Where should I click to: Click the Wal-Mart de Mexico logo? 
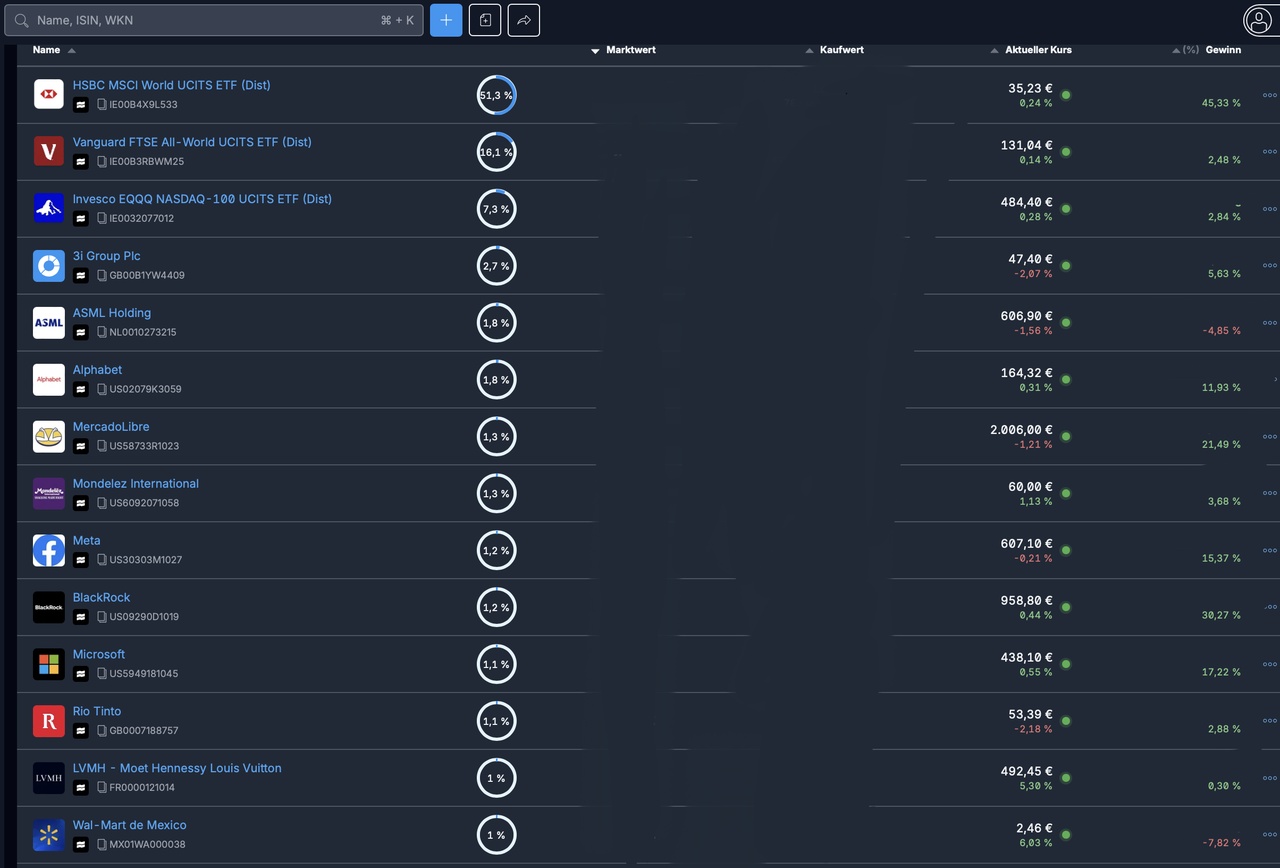tap(49, 836)
